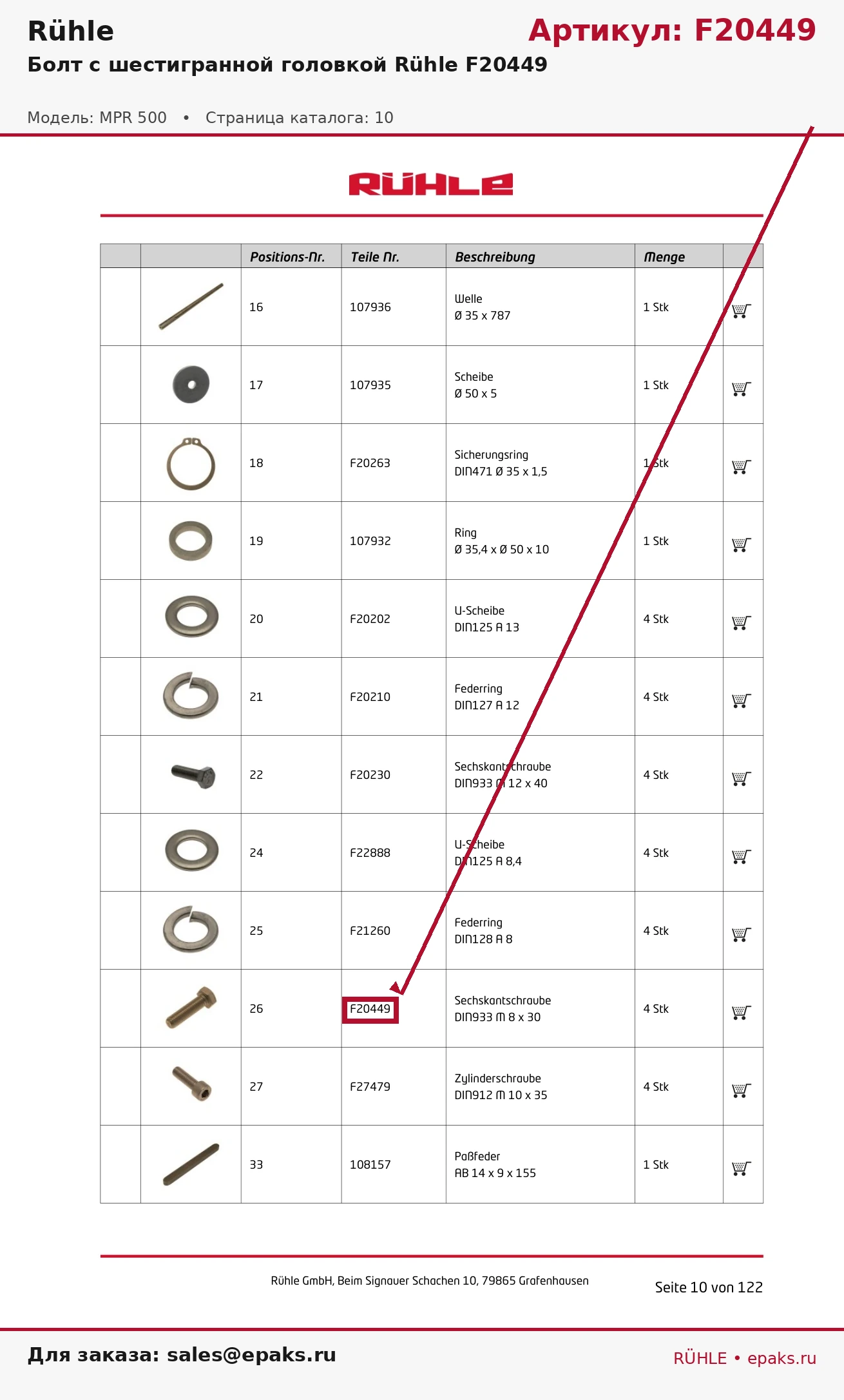Viewport: 844px width, 1400px height.
Task: Click cart icon for Sechskantschraube F20230
Action: coord(742,778)
